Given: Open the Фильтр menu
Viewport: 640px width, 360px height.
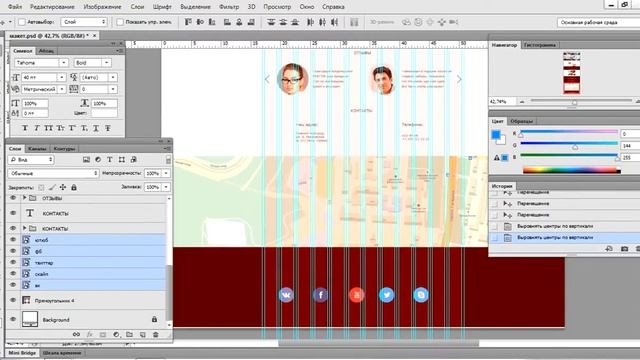Looking at the screenshot, I should [x=229, y=7].
